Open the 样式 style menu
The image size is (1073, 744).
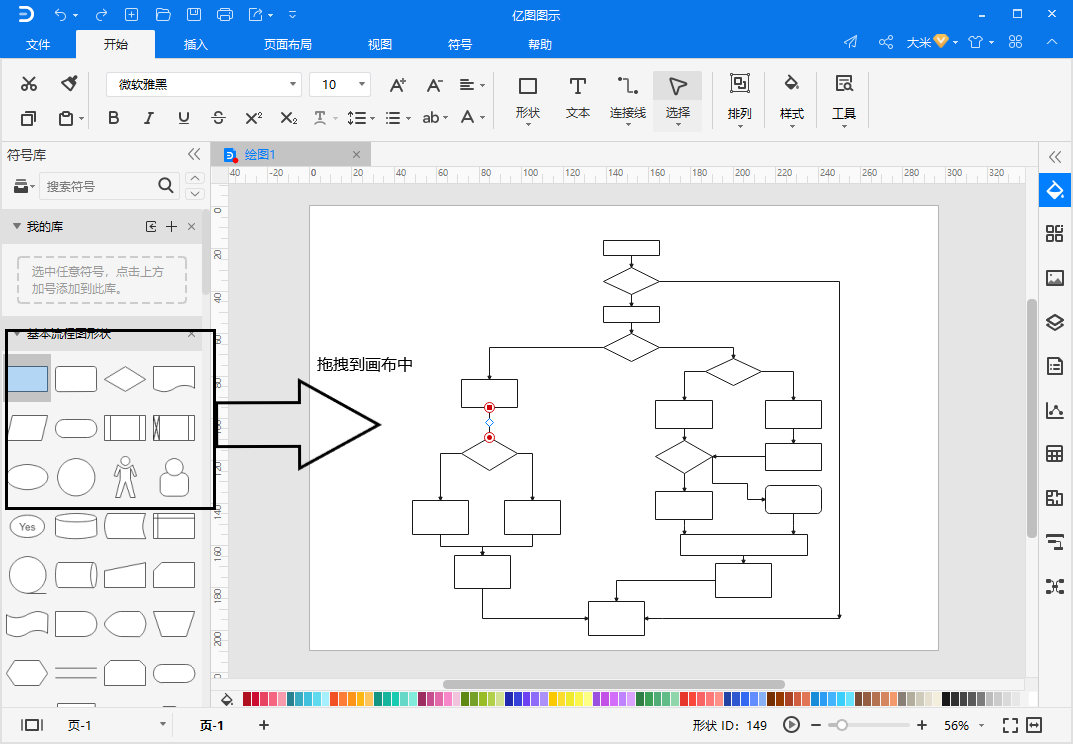click(792, 100)
